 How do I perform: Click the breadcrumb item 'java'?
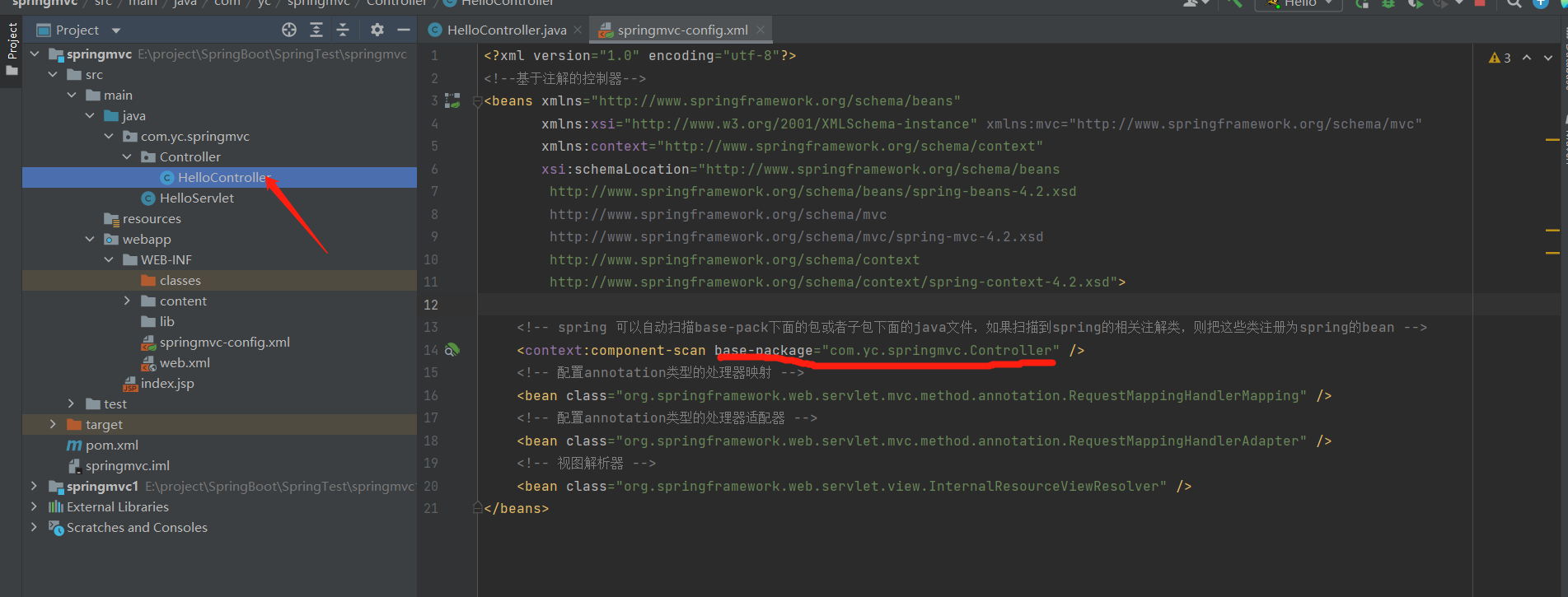(185, 3)
